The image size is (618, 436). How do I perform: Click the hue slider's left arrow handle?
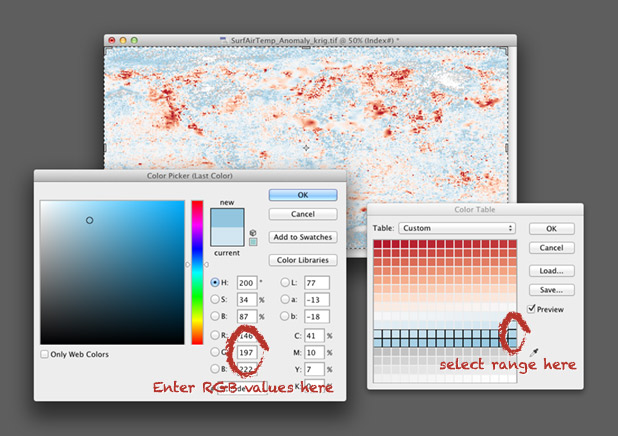click(x=188, y=265)
